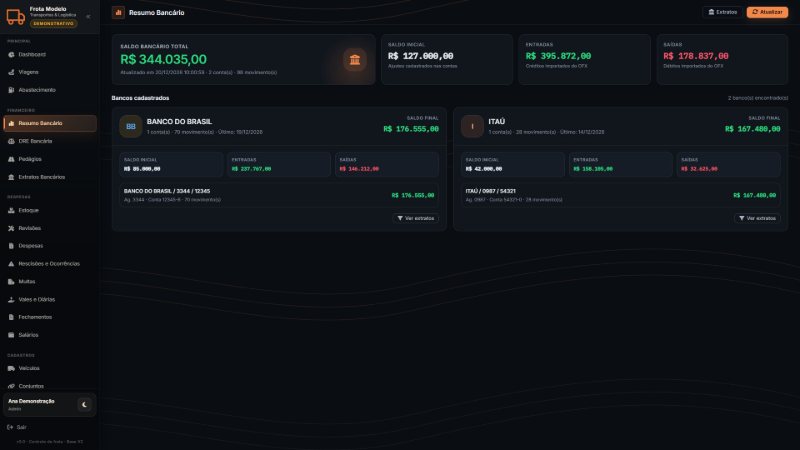Viewport: 800px width, 450px height.
Task: Click the Conjuntos link icon
Action: 11,386
